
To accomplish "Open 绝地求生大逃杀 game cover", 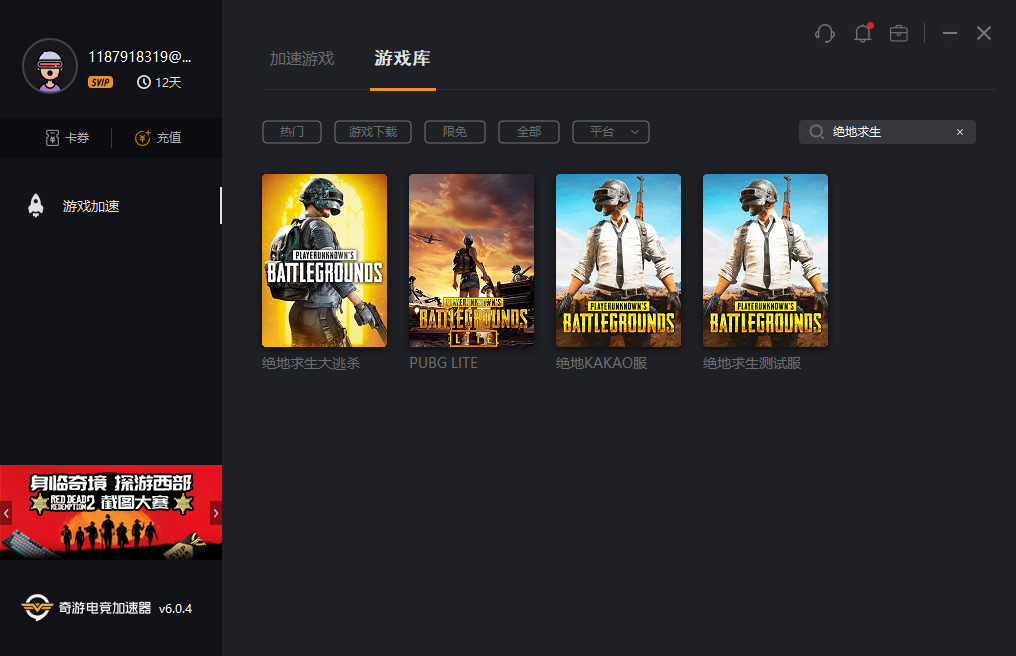I will click(x=325, y=261).
